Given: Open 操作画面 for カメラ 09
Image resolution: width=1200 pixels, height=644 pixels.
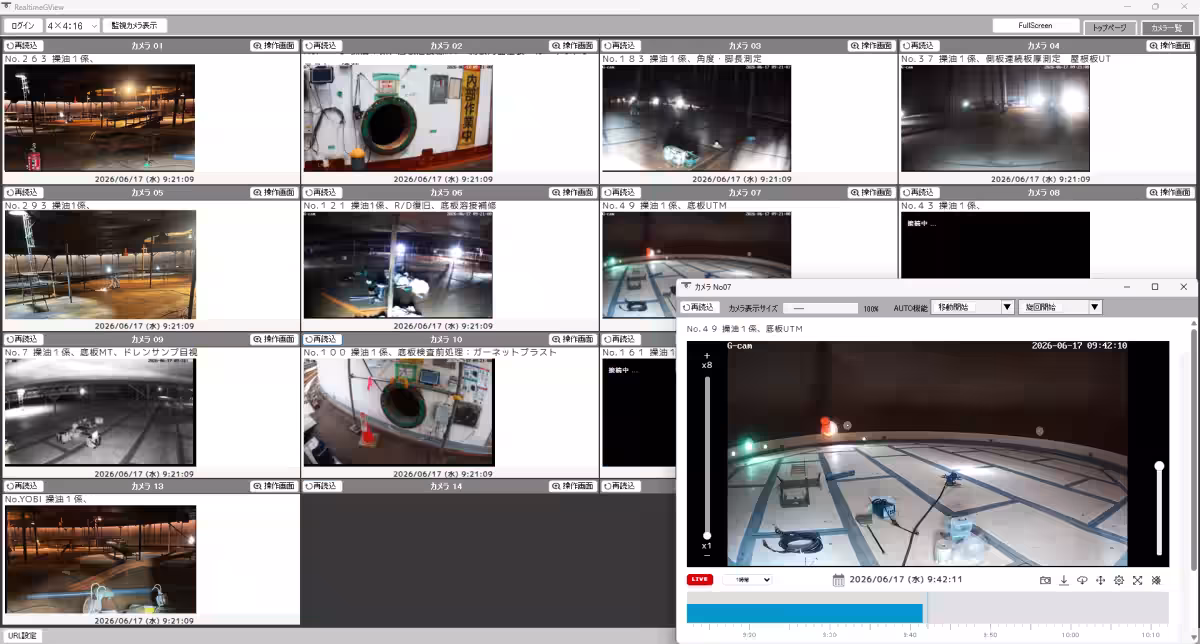Looking at the screenshot, I should (x=273, y=339).
